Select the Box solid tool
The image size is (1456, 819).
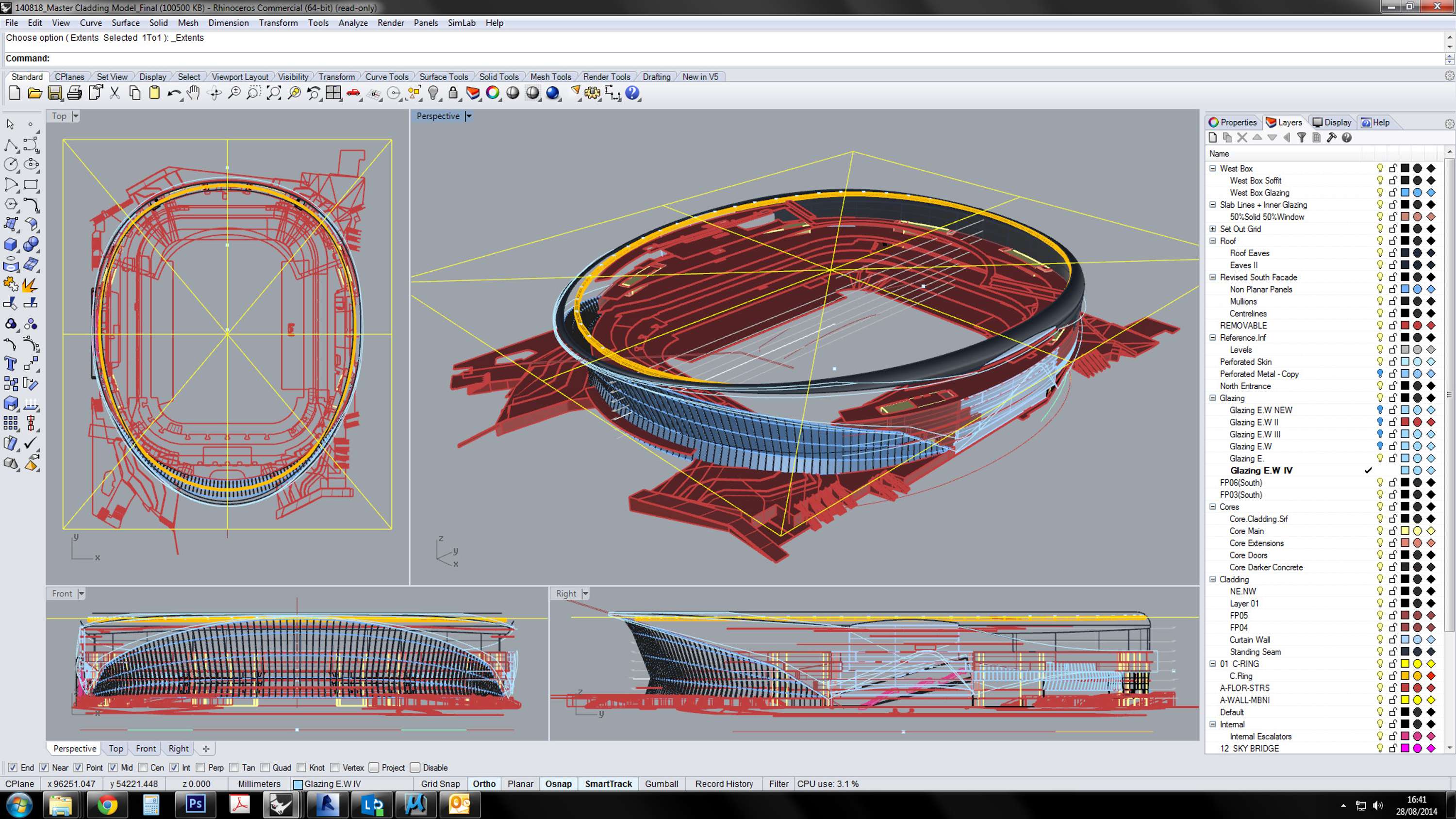(11, 245)
